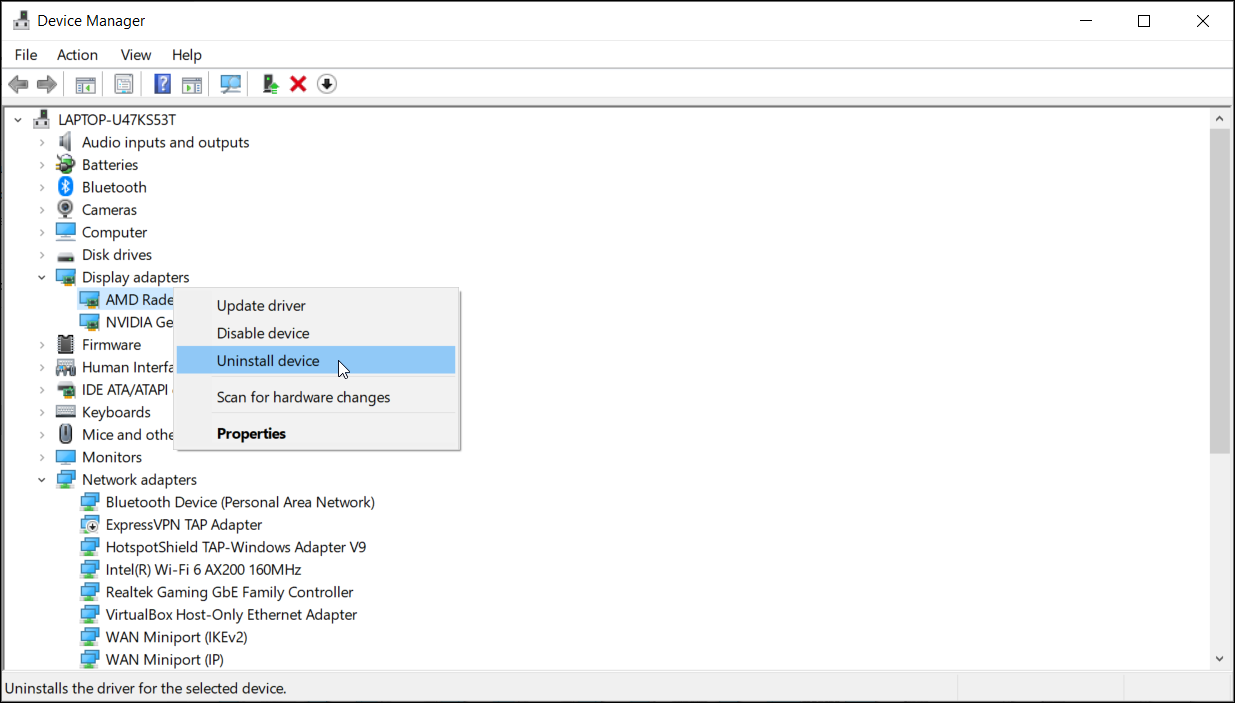Screen dimensions: 1235x703
Task: Open the Action menu
Action: tap(77, 54)
